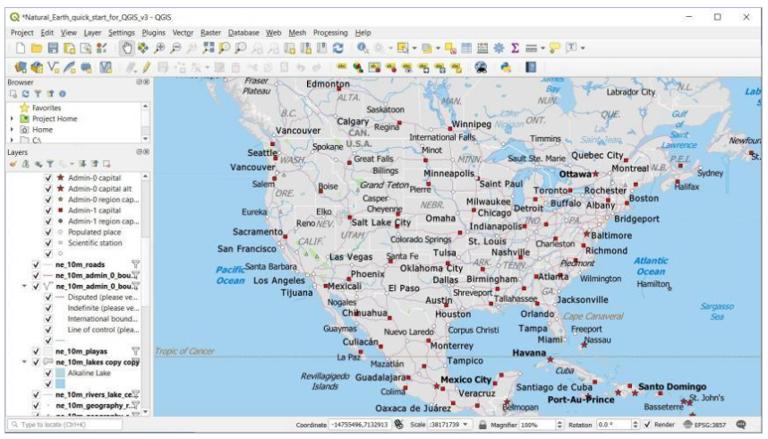Click the New Shapefile Layer icon
Image resolution: width=768 pixels, height=439 pixels.
(x=53, y=67)
